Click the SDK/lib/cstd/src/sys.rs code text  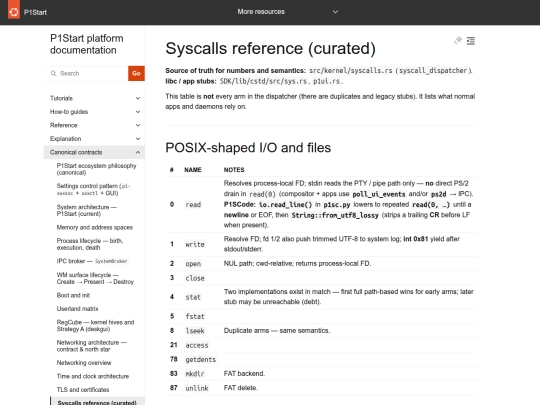click(263, 81)
